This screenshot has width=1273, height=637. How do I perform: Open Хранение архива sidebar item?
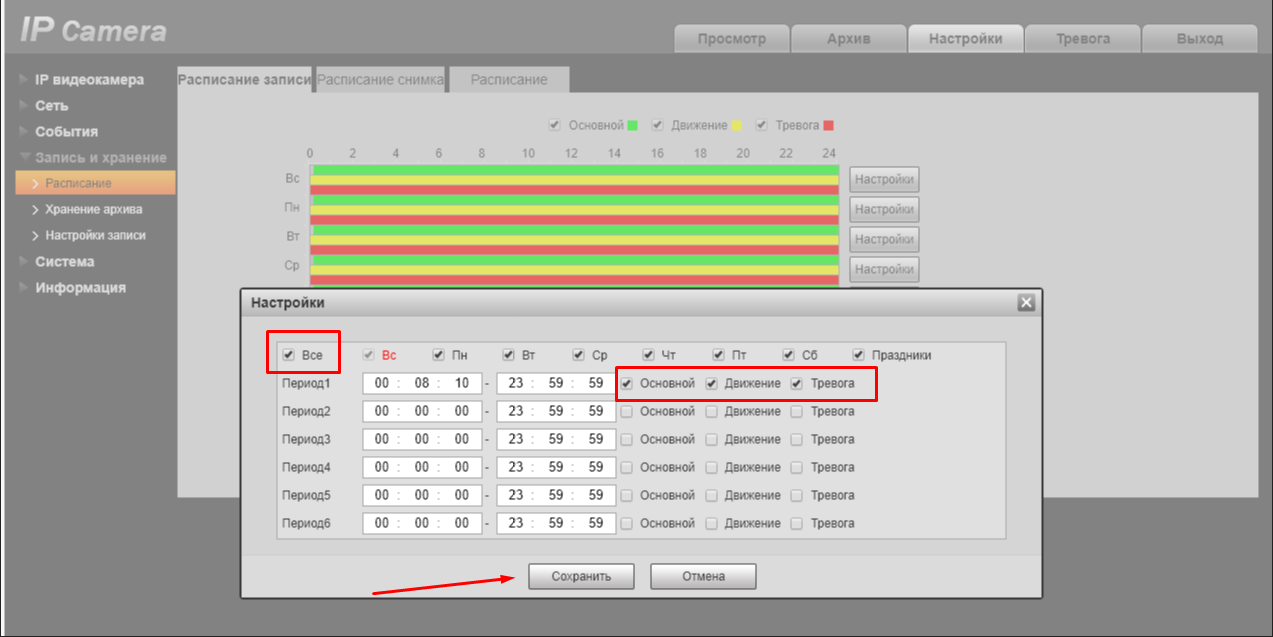click(x=93, y=209)
